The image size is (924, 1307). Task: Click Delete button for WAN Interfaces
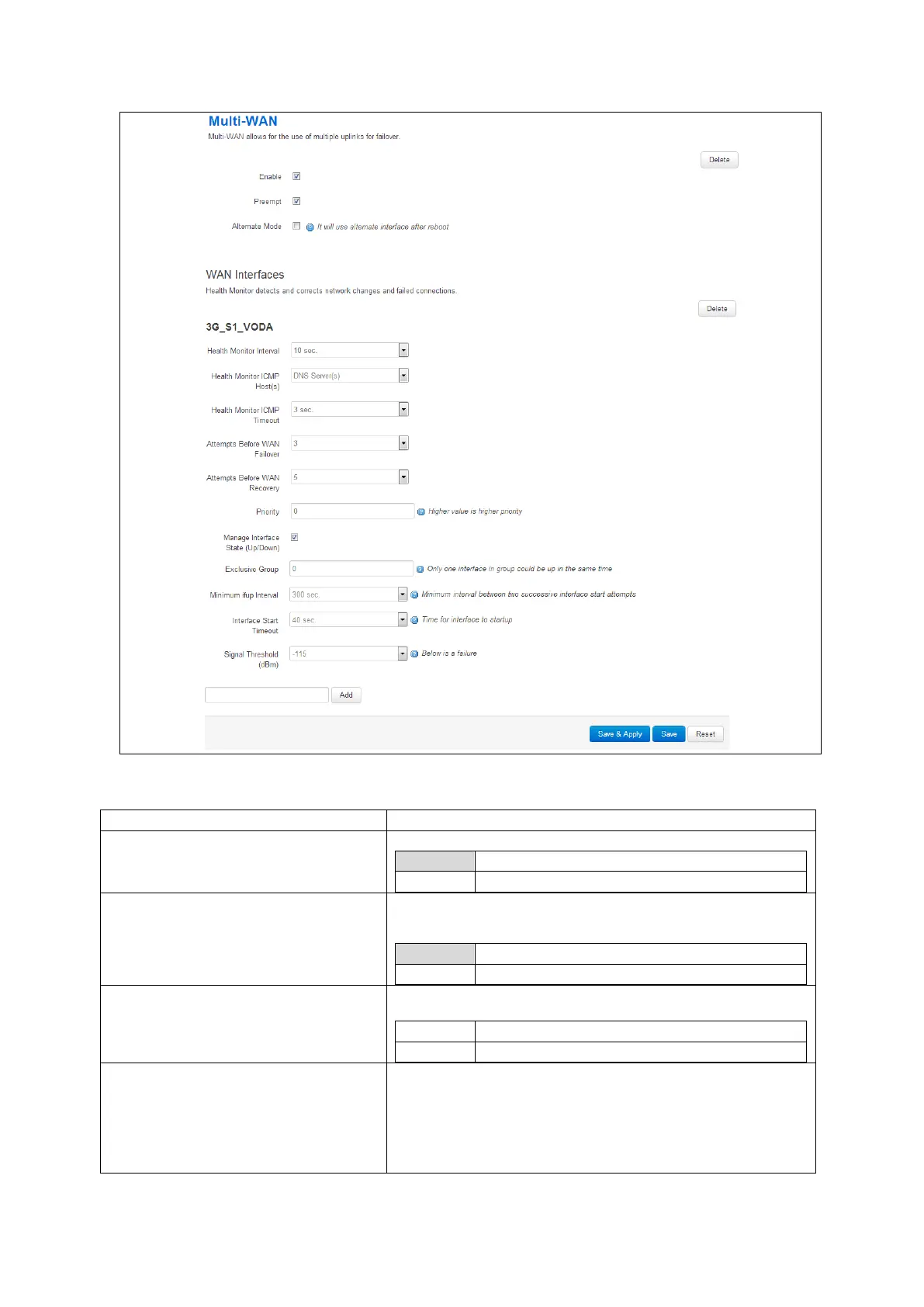717,309
